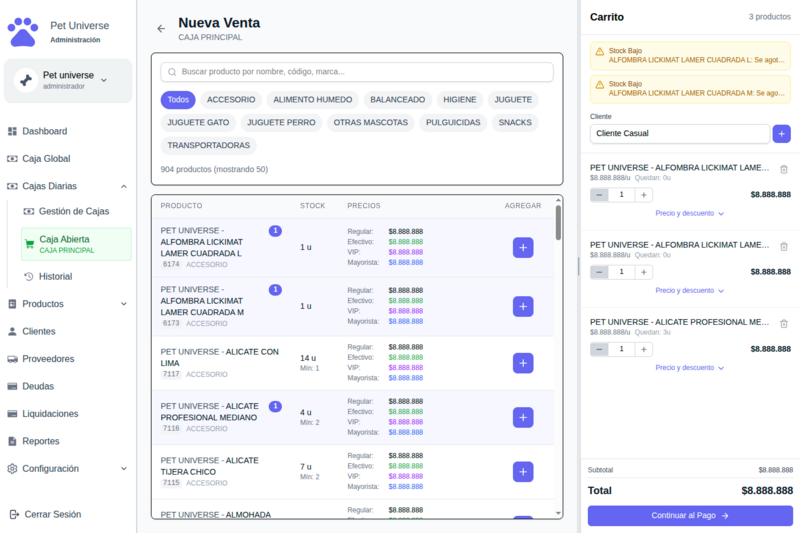Open the Reportes section

click(x=42, y=441)
